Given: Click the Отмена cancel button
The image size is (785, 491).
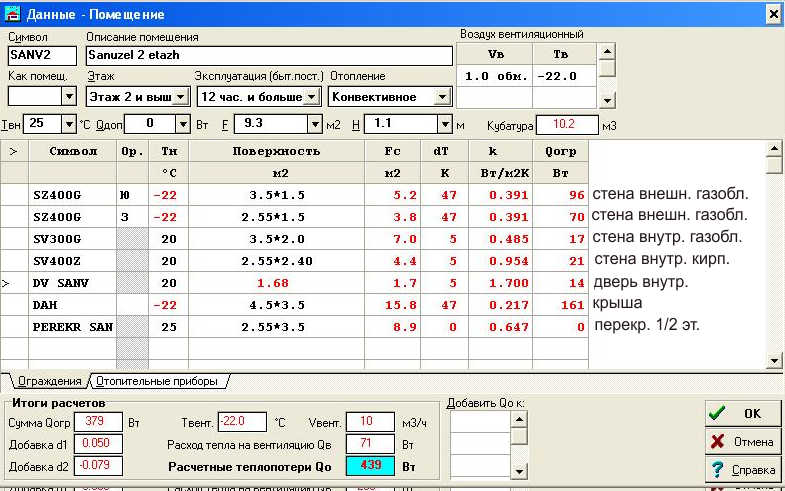Looking at the screenshot, I should [x=742, y=441].
